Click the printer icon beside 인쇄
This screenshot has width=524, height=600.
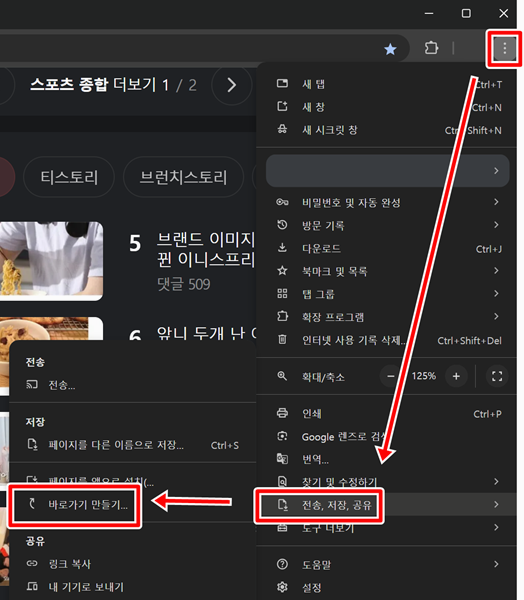[x=282, y=413]
